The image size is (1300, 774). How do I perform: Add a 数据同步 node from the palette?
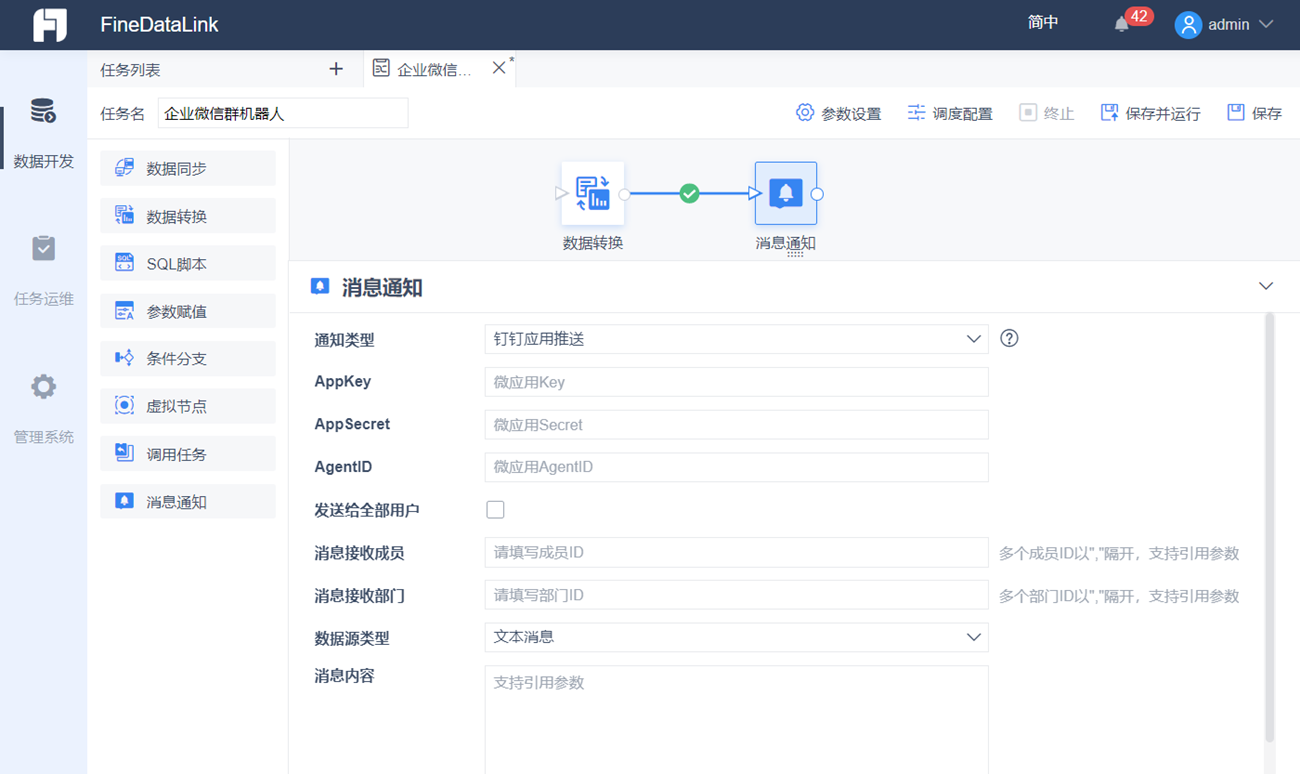(x=188, y=169)
